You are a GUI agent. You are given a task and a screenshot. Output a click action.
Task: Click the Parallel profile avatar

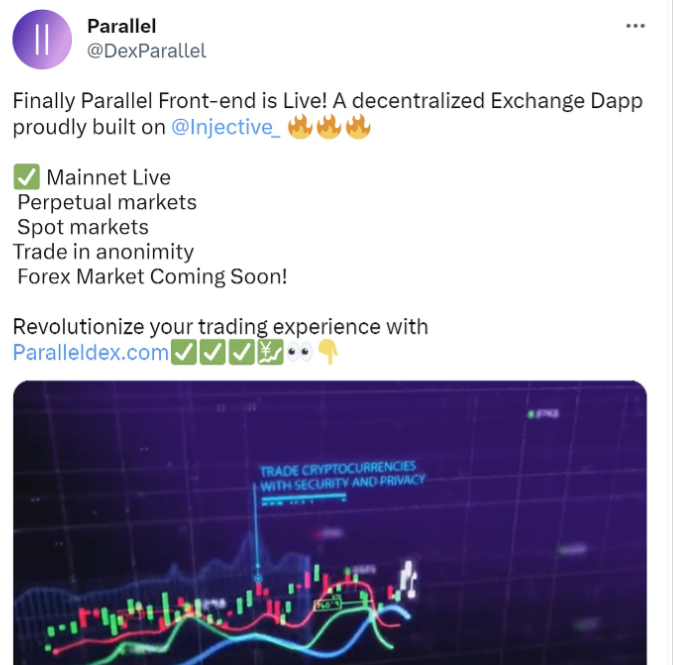pos(41,40)
